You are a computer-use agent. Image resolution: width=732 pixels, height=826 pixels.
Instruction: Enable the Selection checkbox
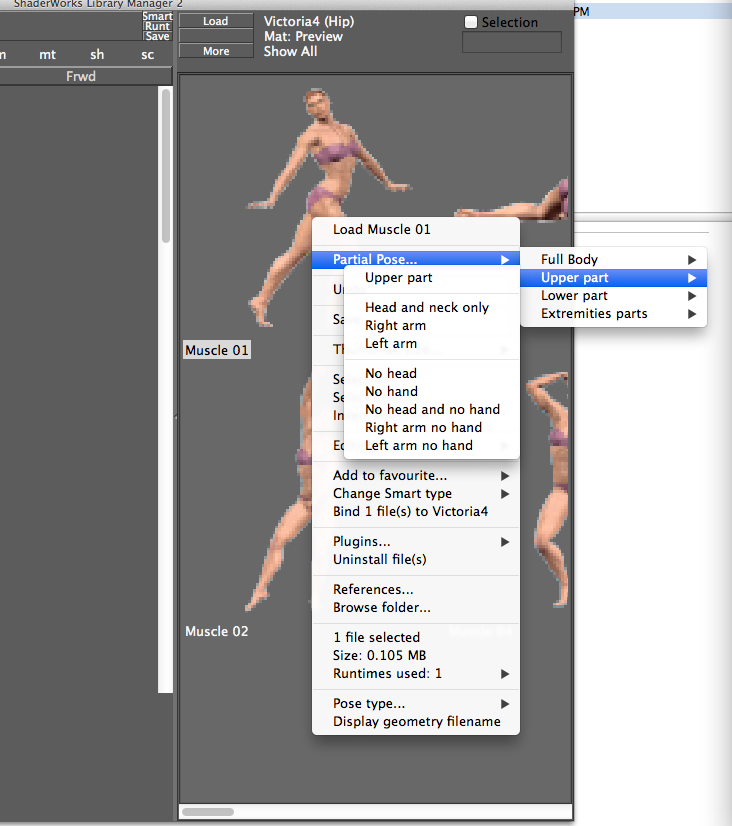click(471, 22)
